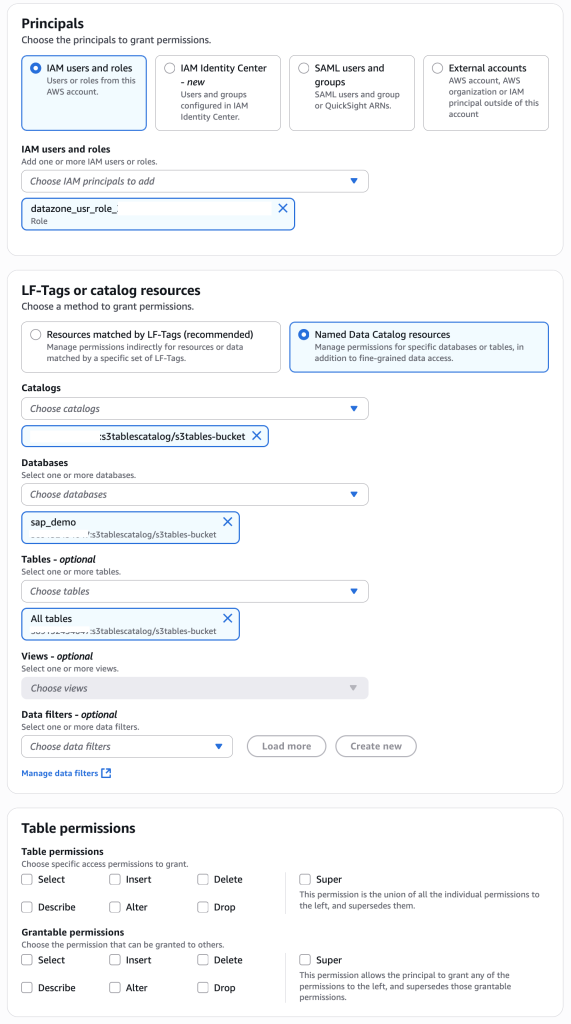Click the Tables - optional label
Image resolution: width=571 pixels, height=1024 pixels.
[59, 559]
